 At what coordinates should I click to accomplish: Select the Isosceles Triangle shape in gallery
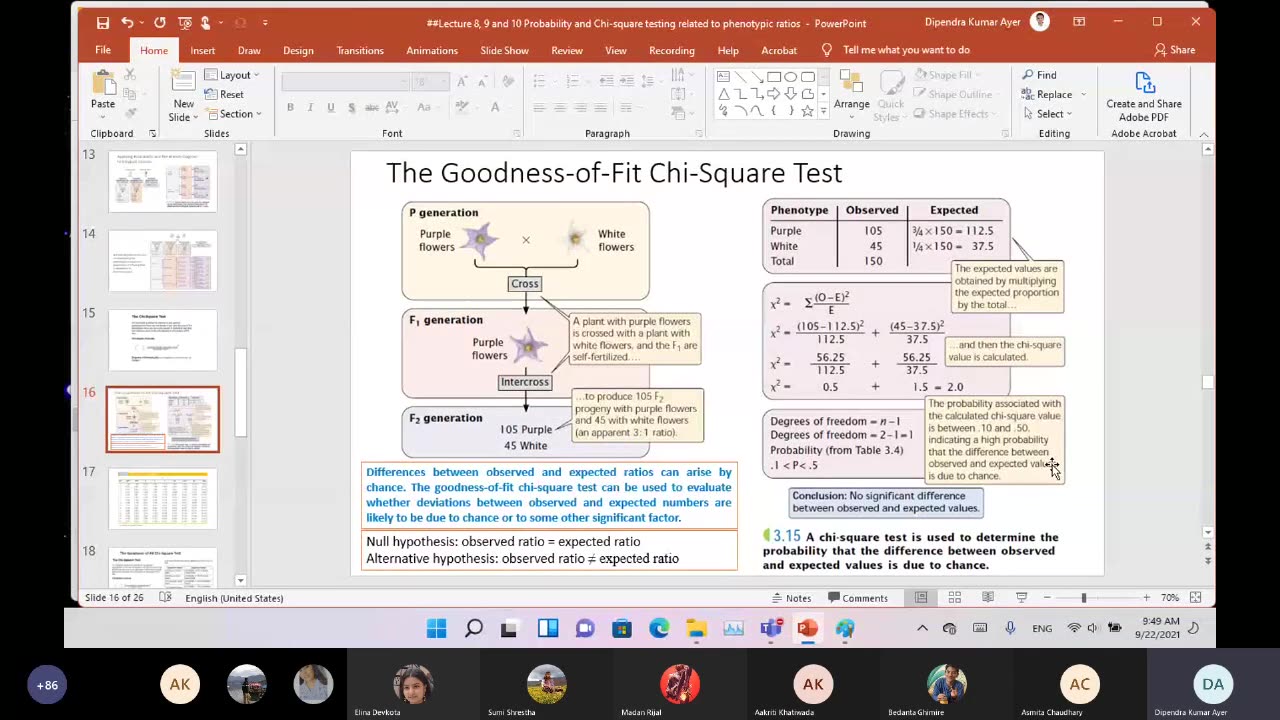point(723,94)
